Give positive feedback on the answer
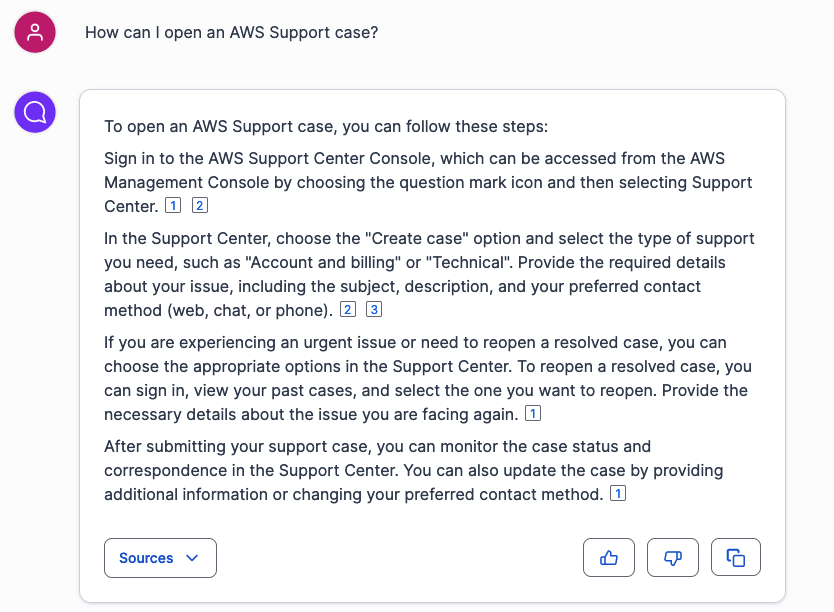This screenshot has width=834, height=612. 609,557
